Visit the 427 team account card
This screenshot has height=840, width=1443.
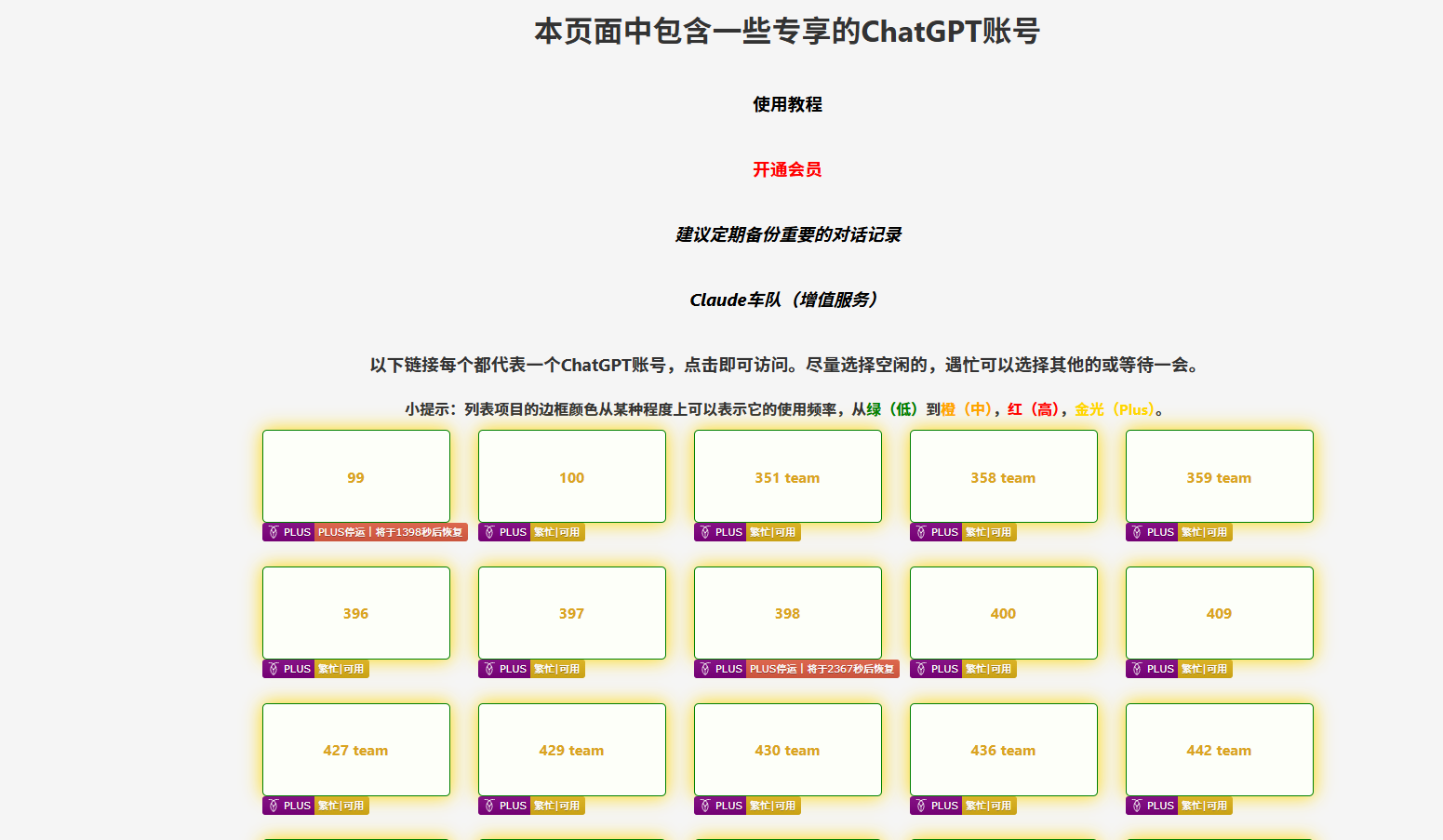[356, 750]
